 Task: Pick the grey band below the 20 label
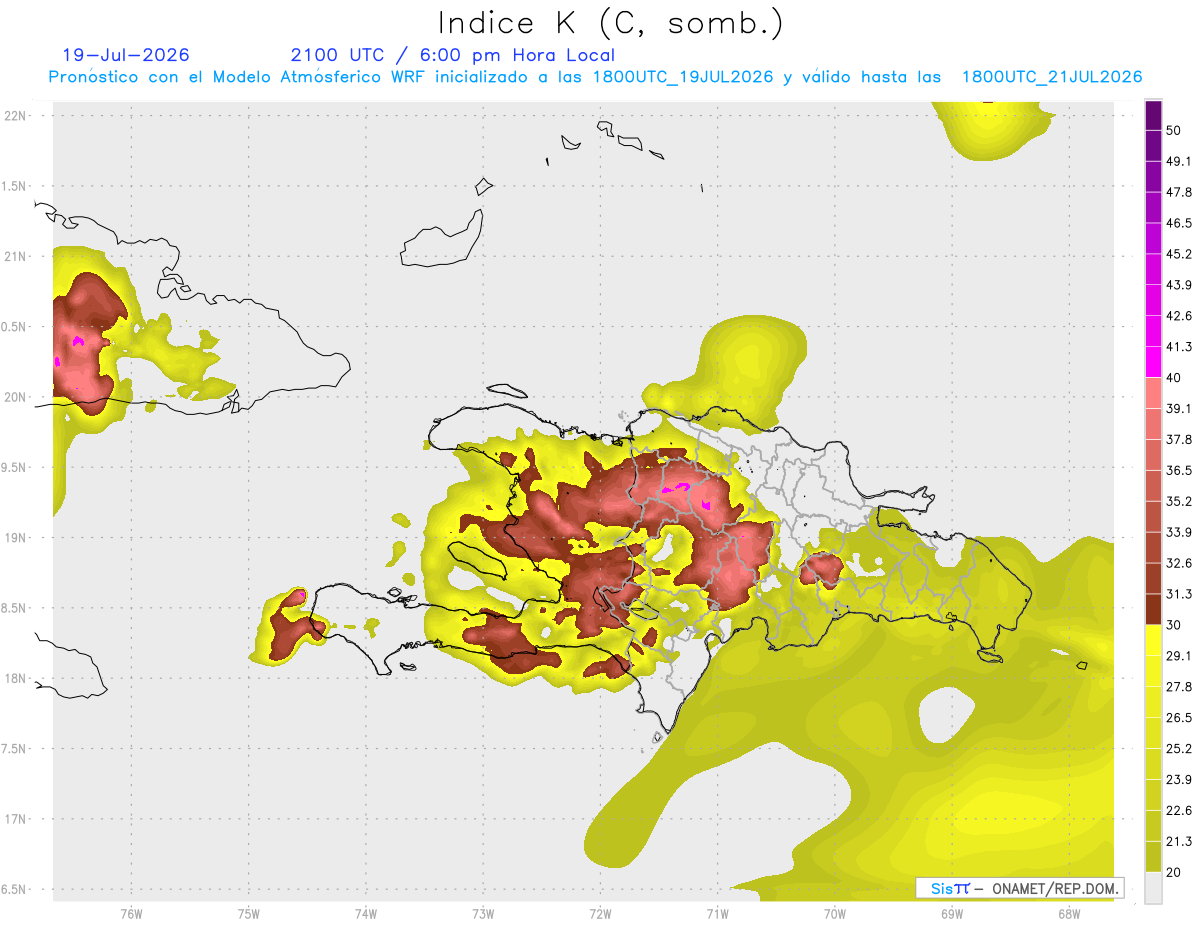pyautogui.click(x=1154, y=888)
